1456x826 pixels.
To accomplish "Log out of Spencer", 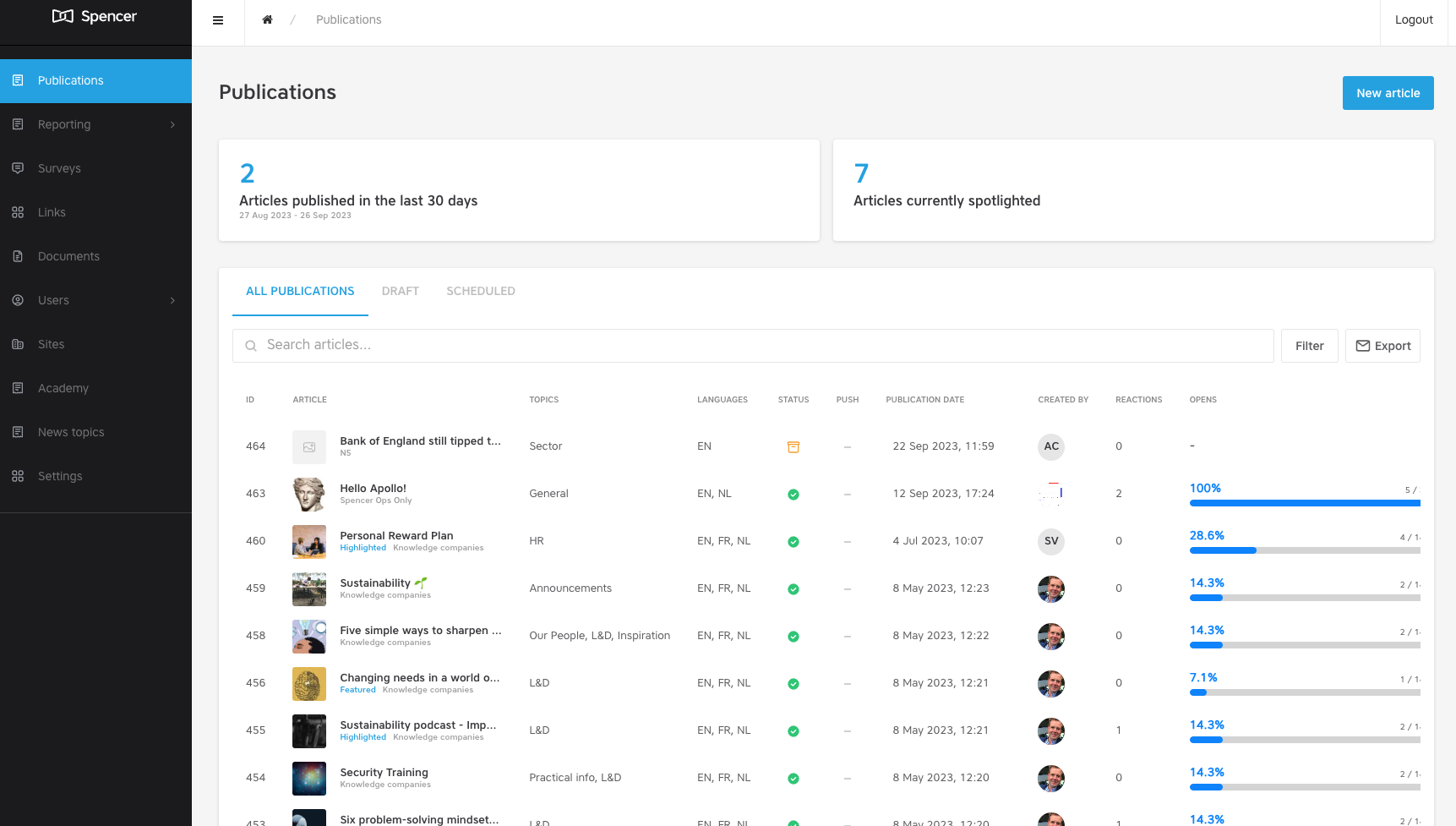I will (x=1414, y=19).
